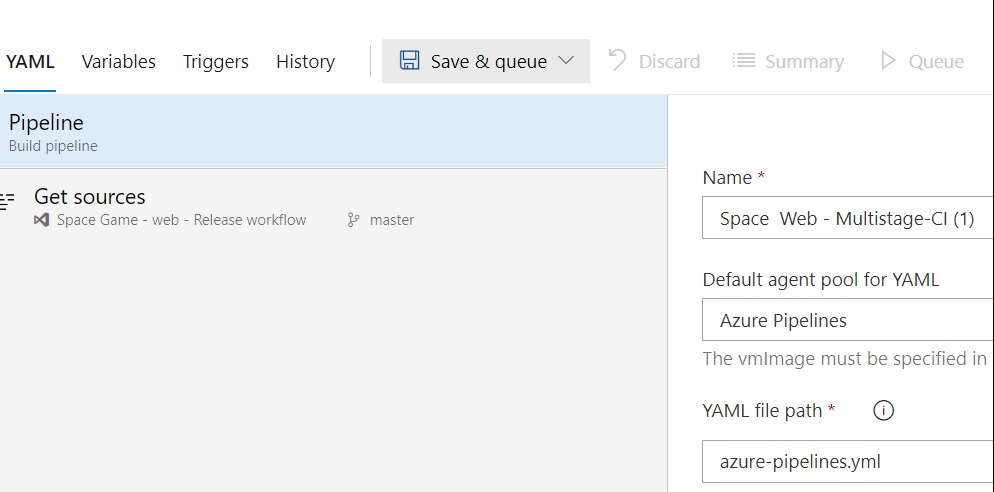The height and width of the screenshot is (492, 994).
Task: Click the Get sources lines icon
Action: pos(8,201)
